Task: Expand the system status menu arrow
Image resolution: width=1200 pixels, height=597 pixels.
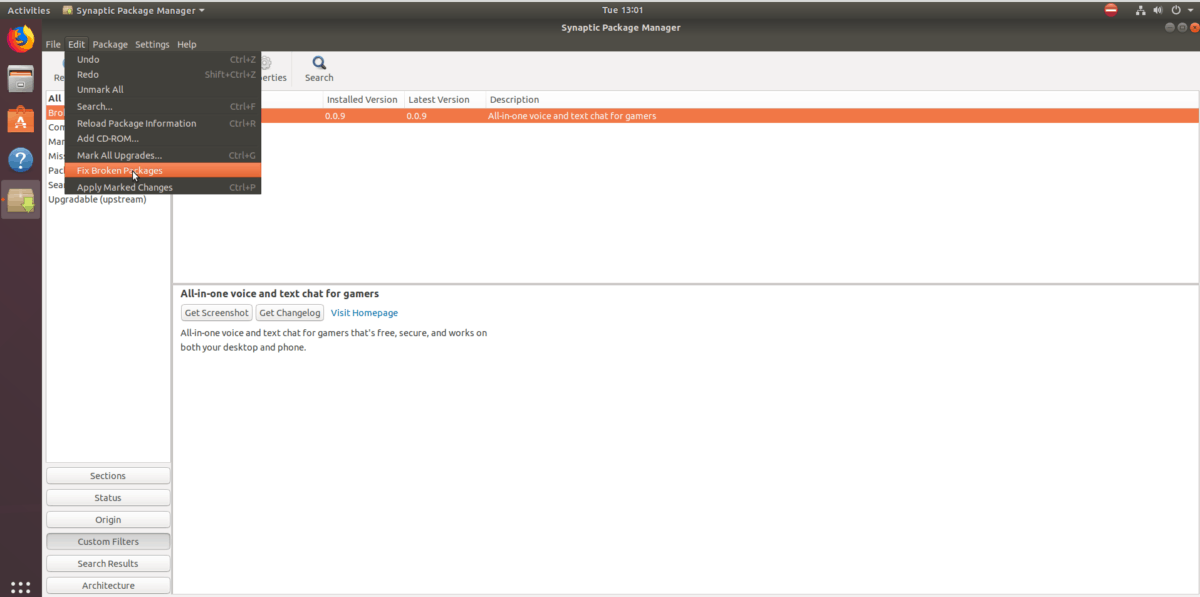Action: pos(1190,9)
